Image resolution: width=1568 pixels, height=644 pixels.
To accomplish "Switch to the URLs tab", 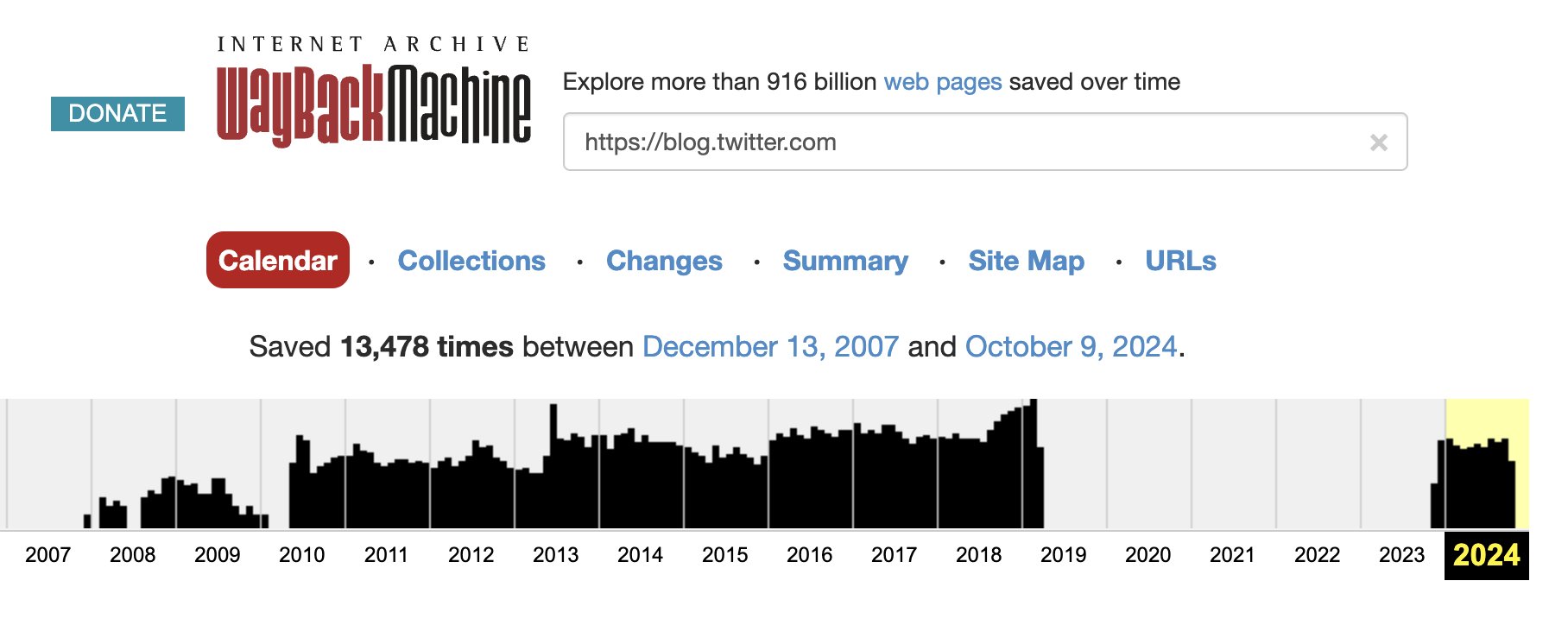I will 1180,261.
